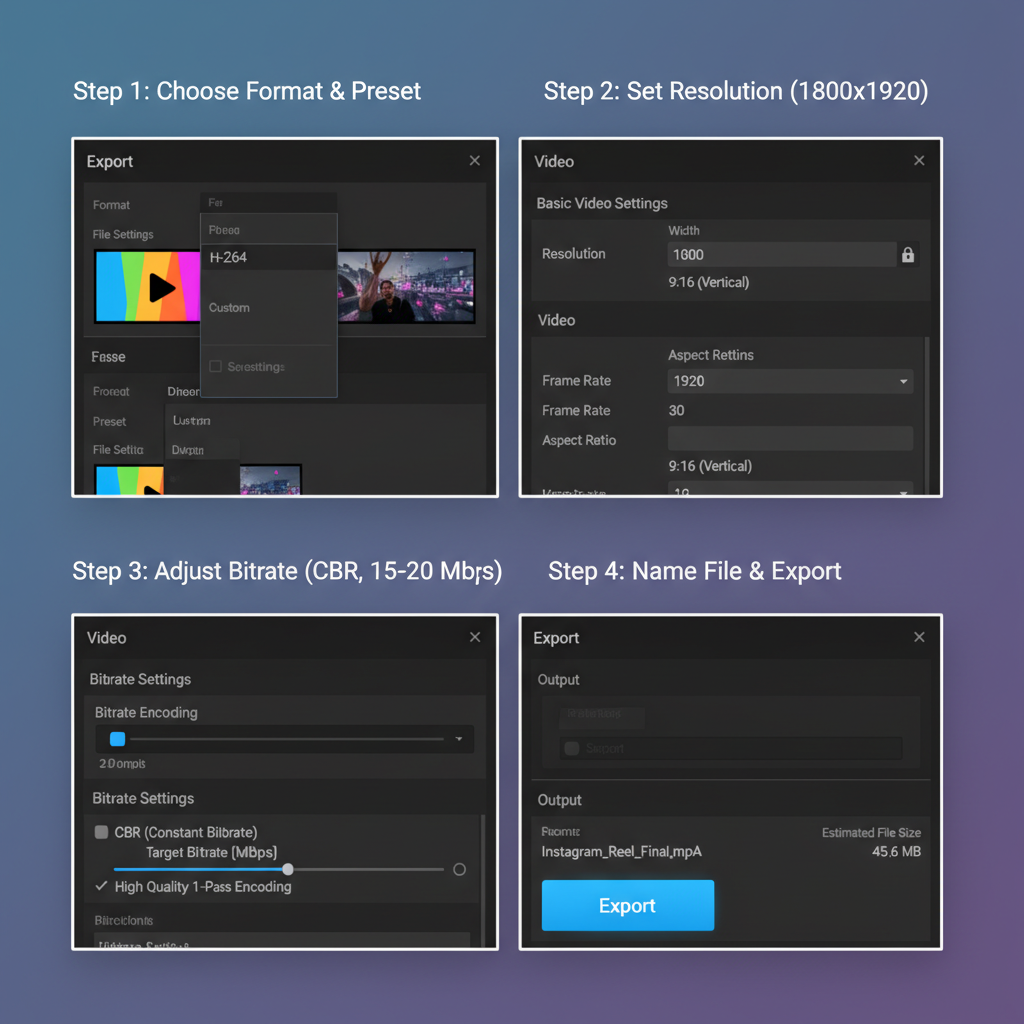Click the scrollbar in the Step 2 Video panel
This screenshot has width=1024, height=1024.
(x=926, y=415)
